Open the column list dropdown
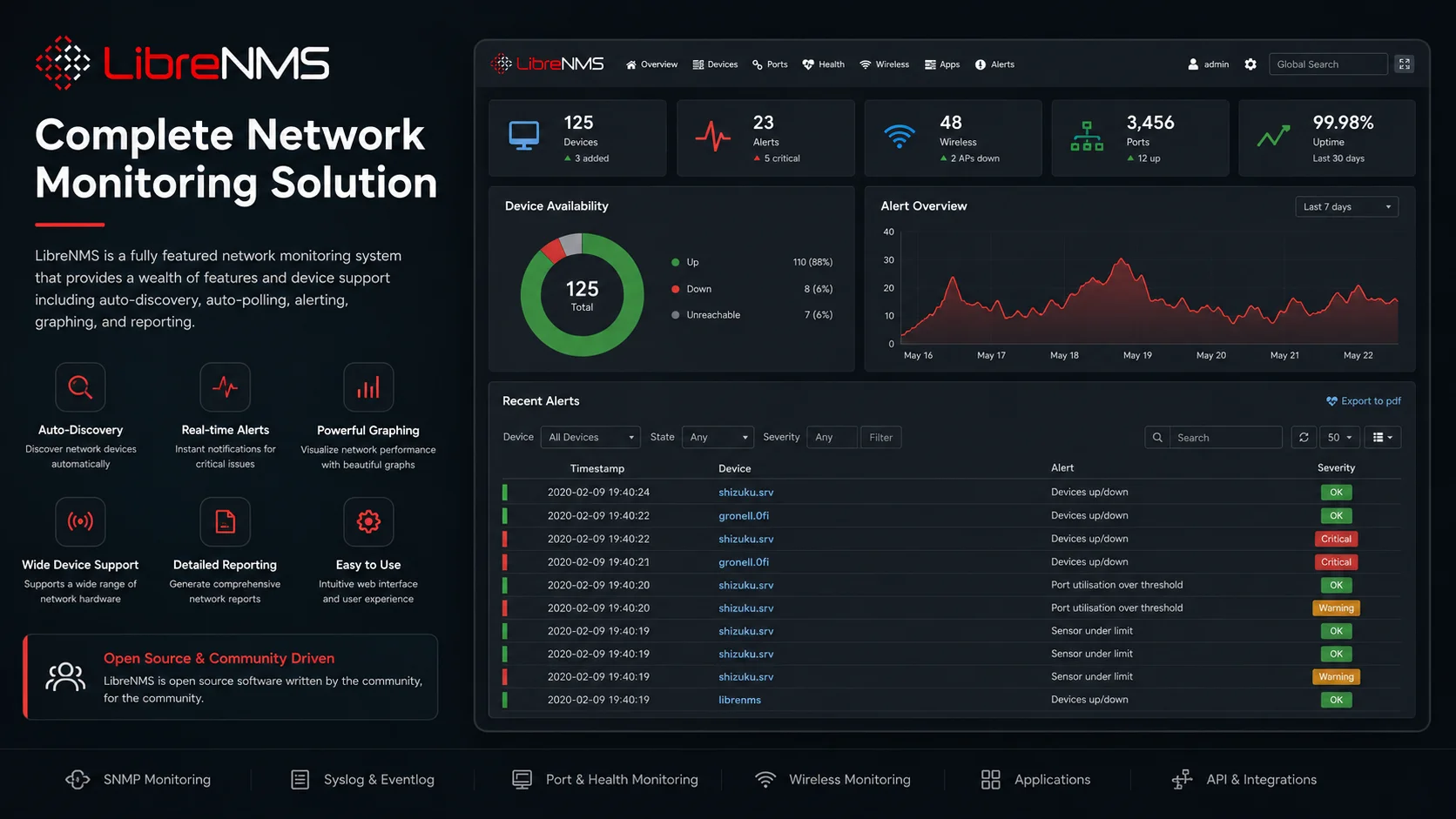The height and width of the screenshot is (819, 1456). pyautogui.click(x=1382, y=438)
